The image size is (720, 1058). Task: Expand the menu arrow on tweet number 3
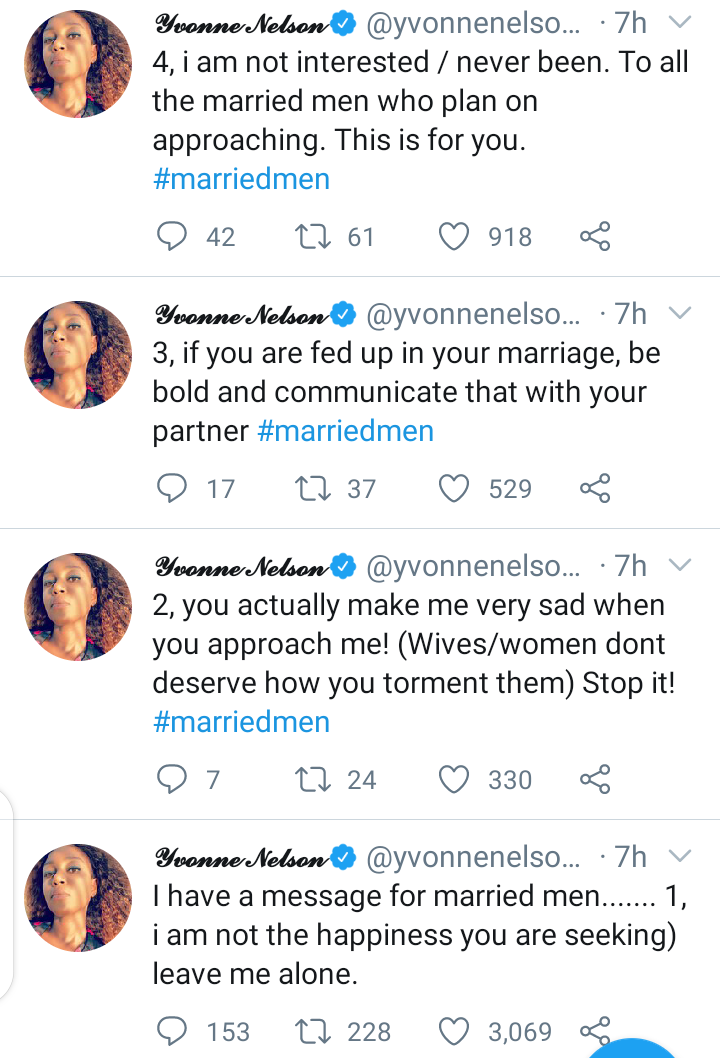(x=679, y=314)
